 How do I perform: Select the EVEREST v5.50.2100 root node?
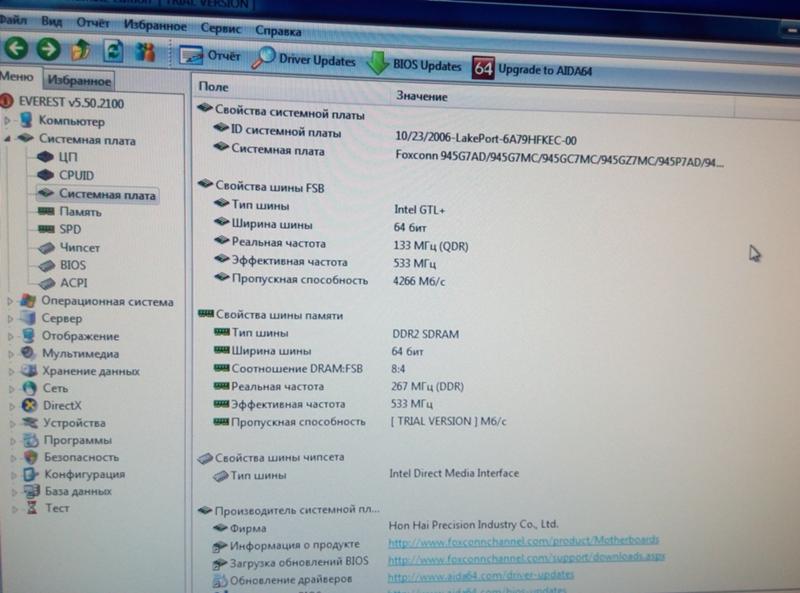point(71,103)
